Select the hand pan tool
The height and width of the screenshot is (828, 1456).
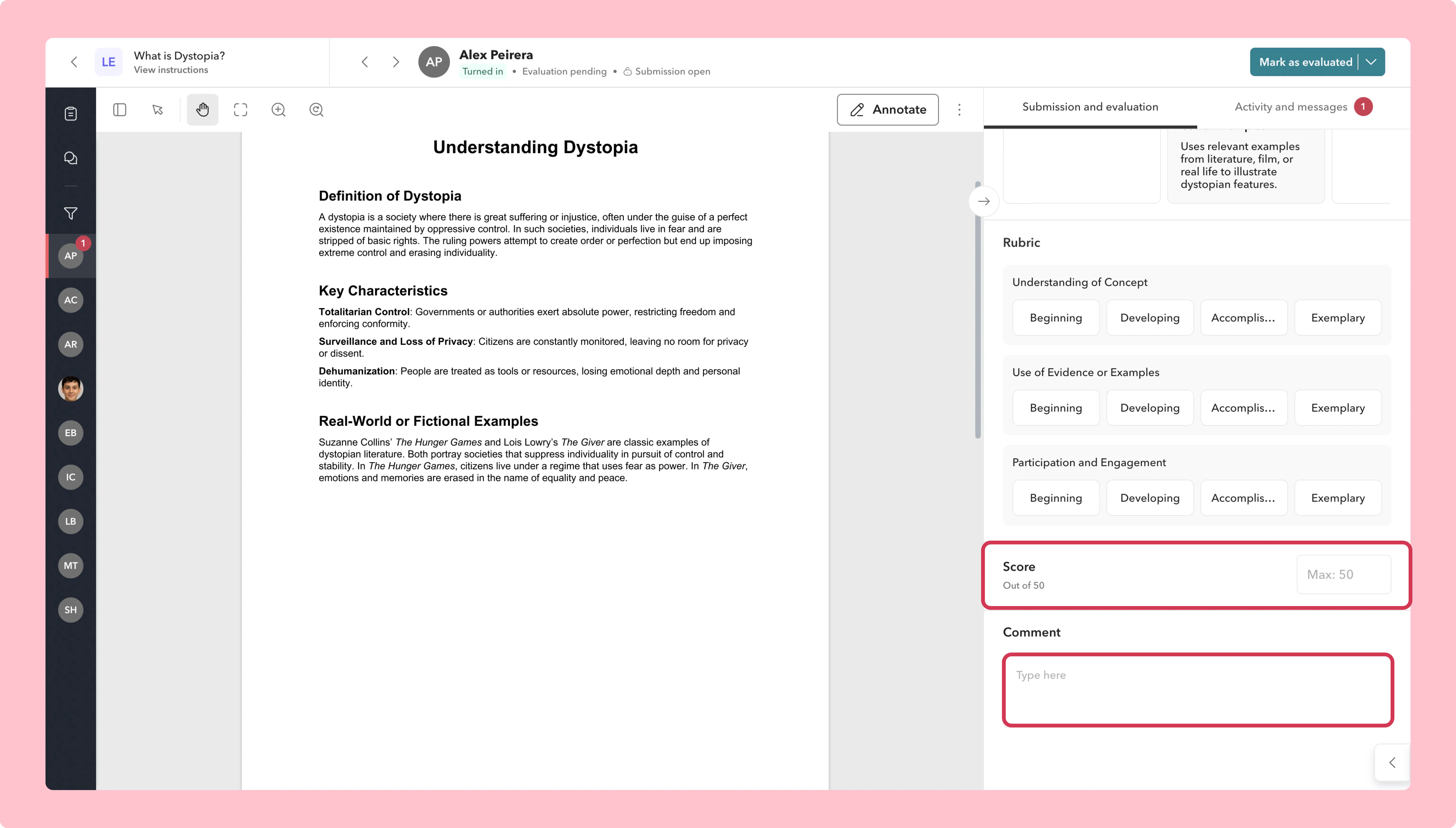[202, 110]
